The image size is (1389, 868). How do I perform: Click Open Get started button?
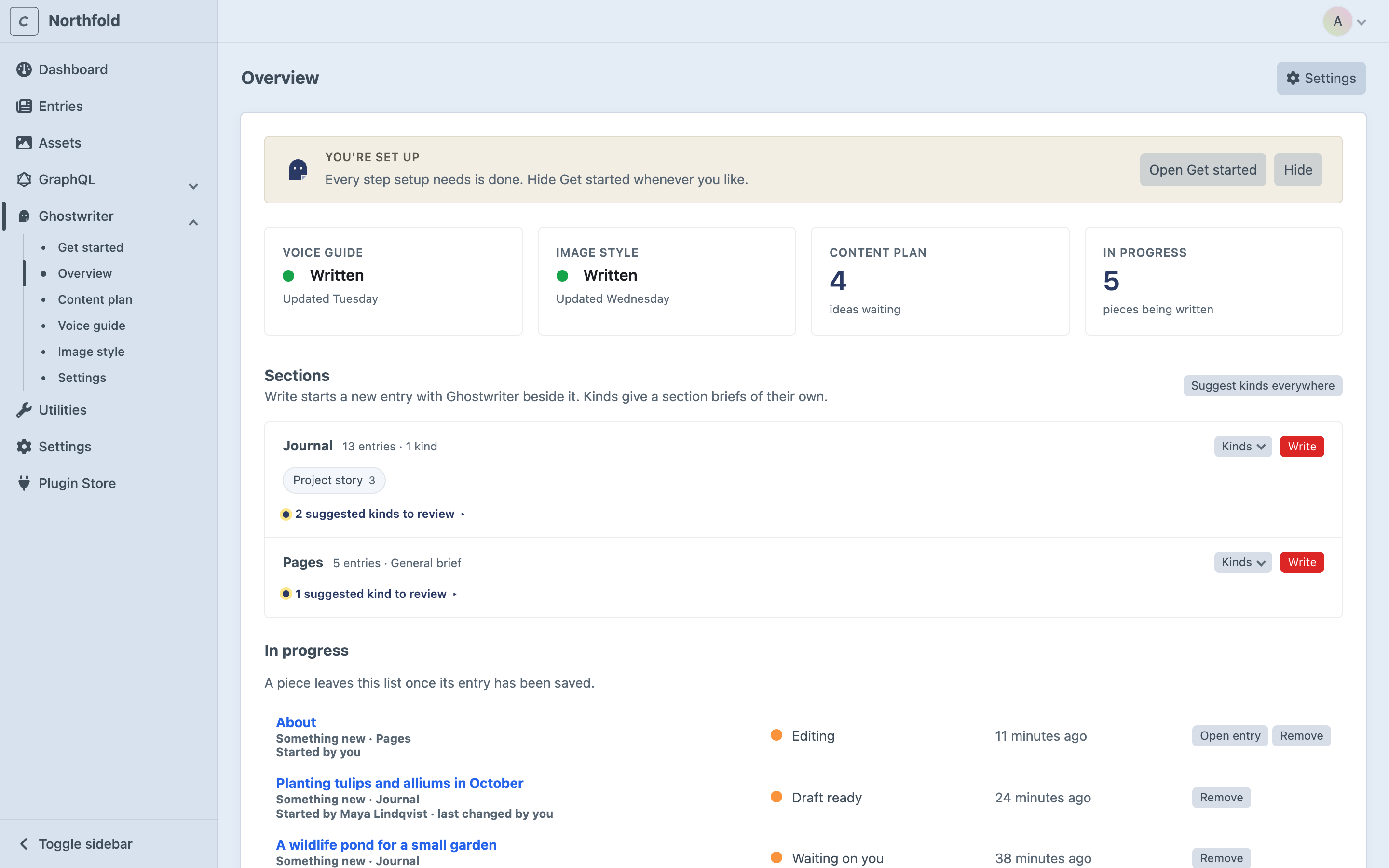[x=1202, y=170]
